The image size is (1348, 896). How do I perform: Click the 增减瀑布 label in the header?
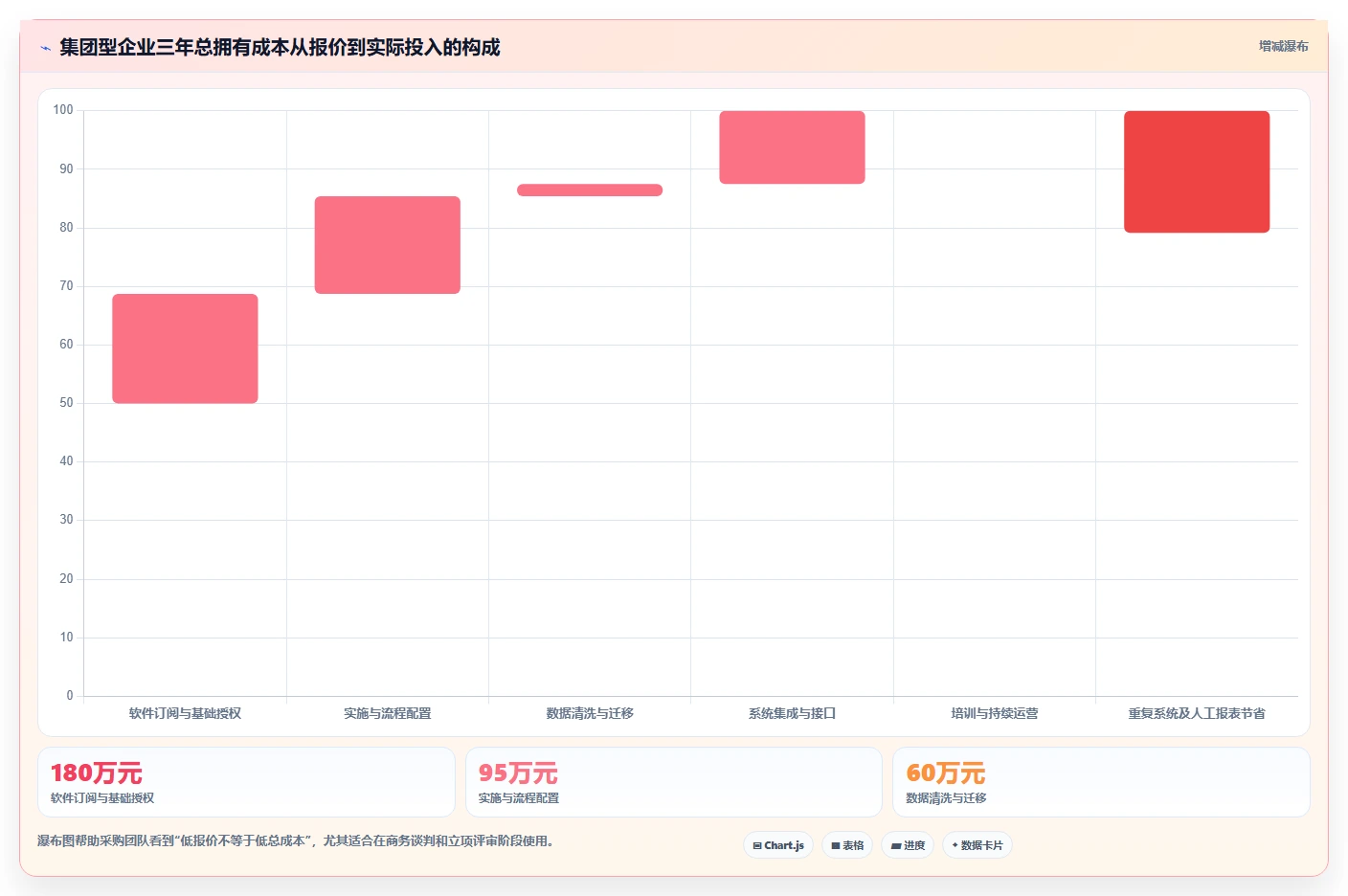pos(1283,46)
